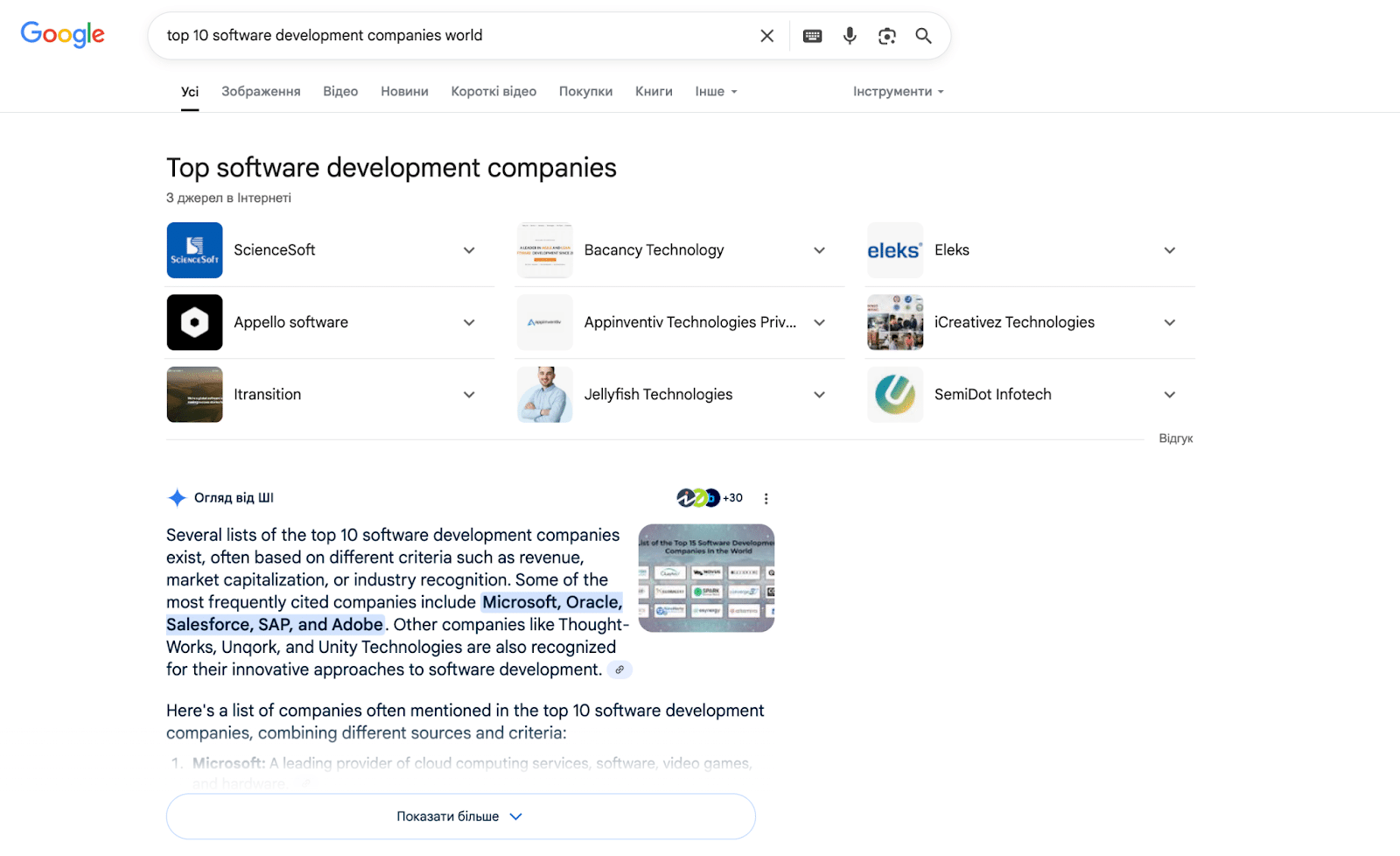Viewport: 1400px width, 856px height.
Task: Expand ScienceSoft company details
Action: coord(469,250)
